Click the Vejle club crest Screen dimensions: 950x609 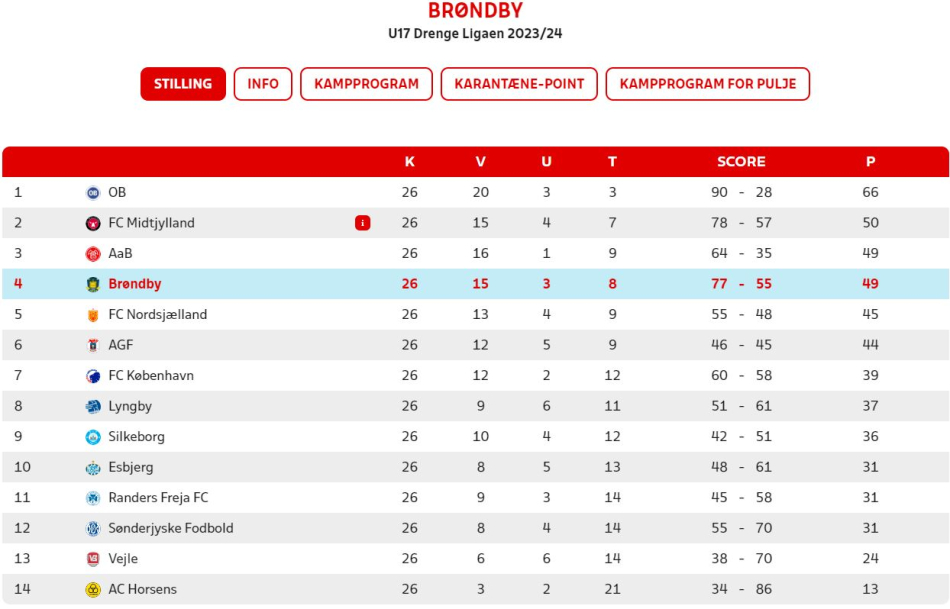93,559
